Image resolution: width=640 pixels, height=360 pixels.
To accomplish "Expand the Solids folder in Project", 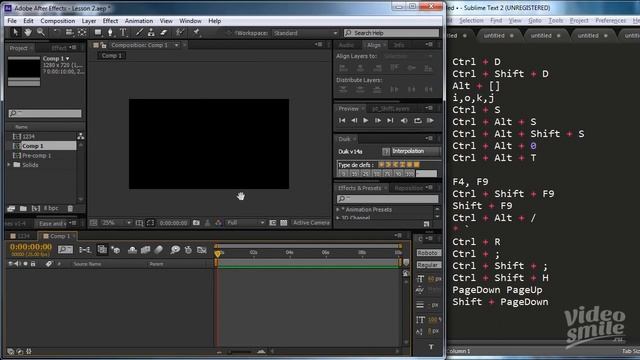I will (9, 165).
